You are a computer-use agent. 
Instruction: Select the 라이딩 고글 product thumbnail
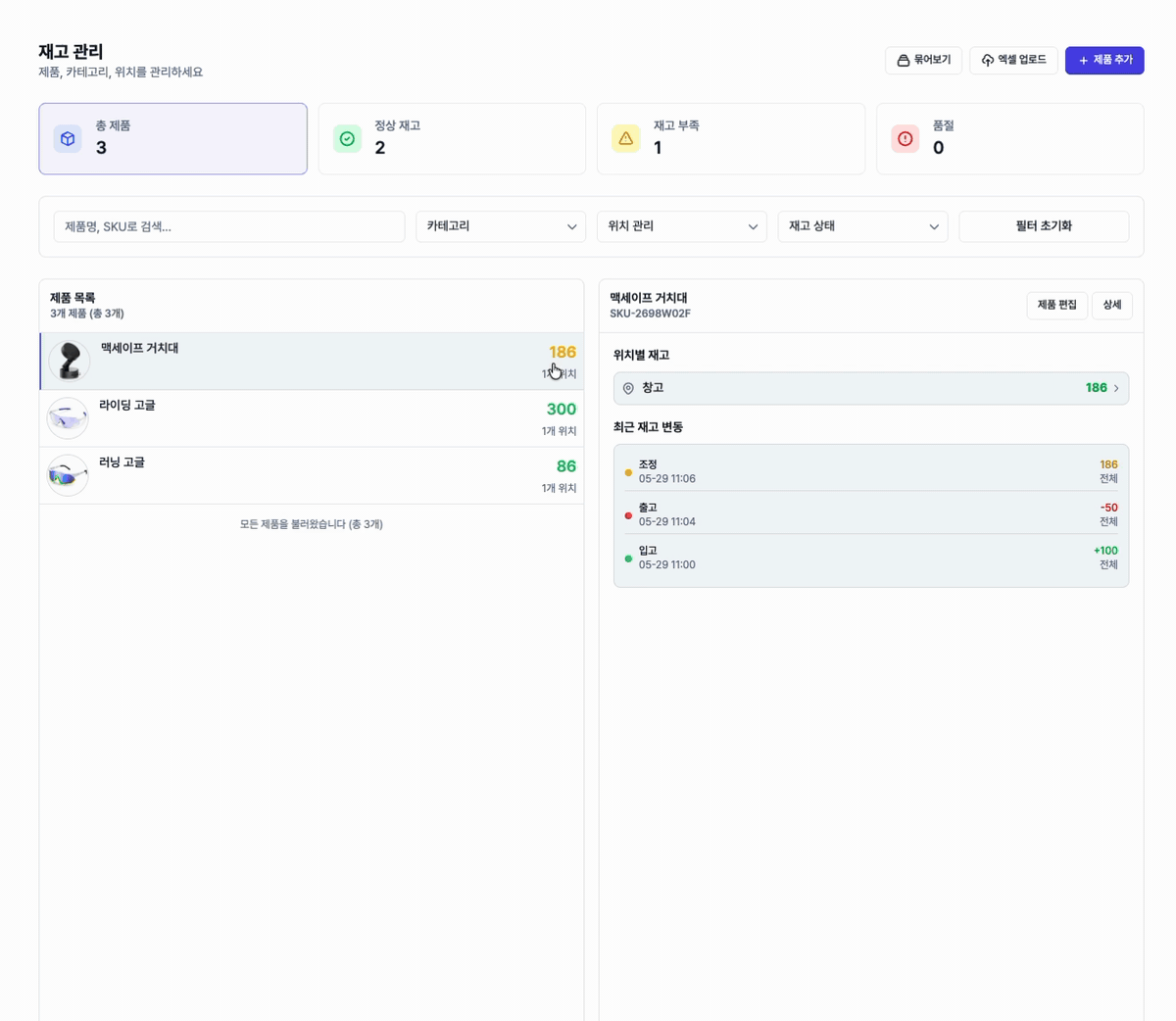(68, 418)
